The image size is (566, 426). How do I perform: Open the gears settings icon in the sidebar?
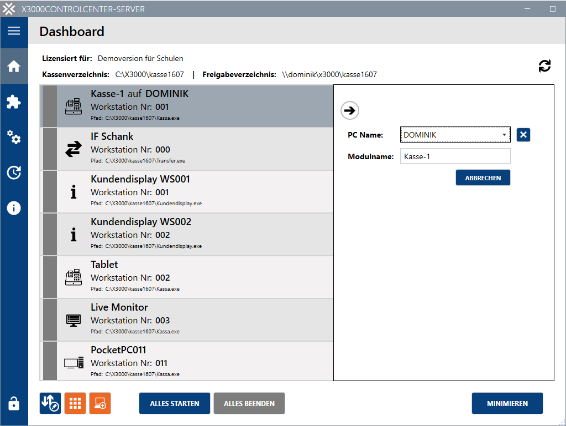(14, 137)
